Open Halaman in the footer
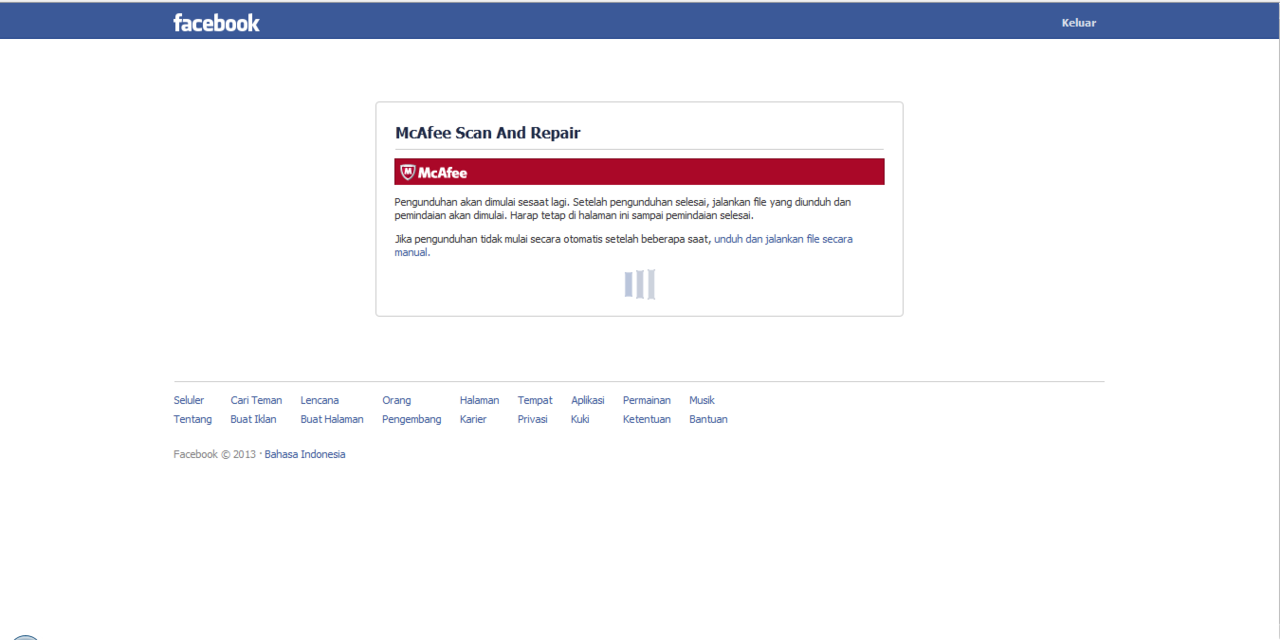1280x640 pixels. pyautogui.click(x=479, y=400)
